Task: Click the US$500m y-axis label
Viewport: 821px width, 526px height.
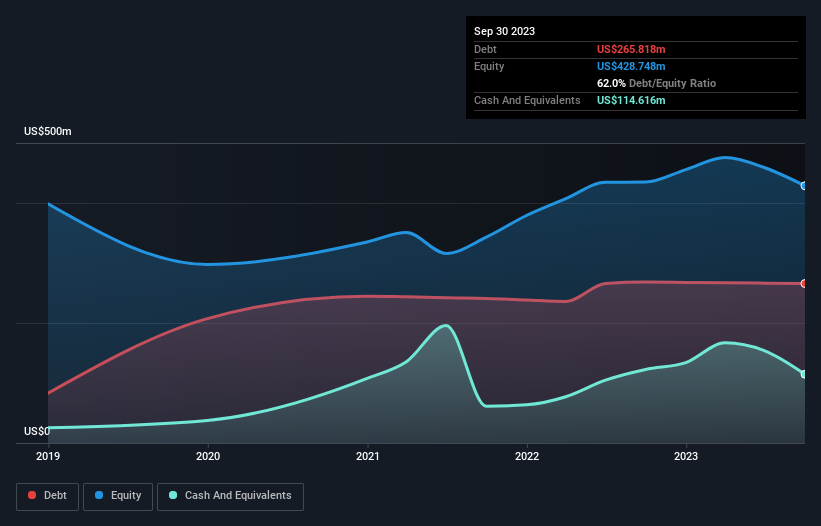Action: tap(48, 131)
